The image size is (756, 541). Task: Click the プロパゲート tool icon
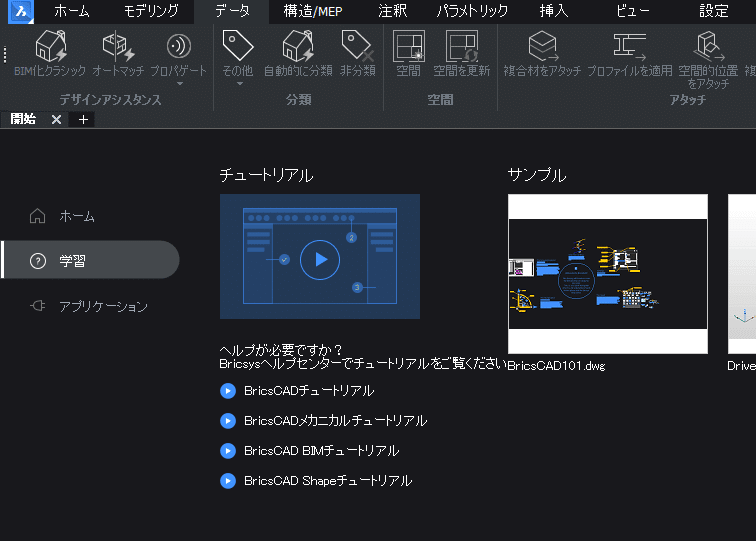[x=179, y=47]
